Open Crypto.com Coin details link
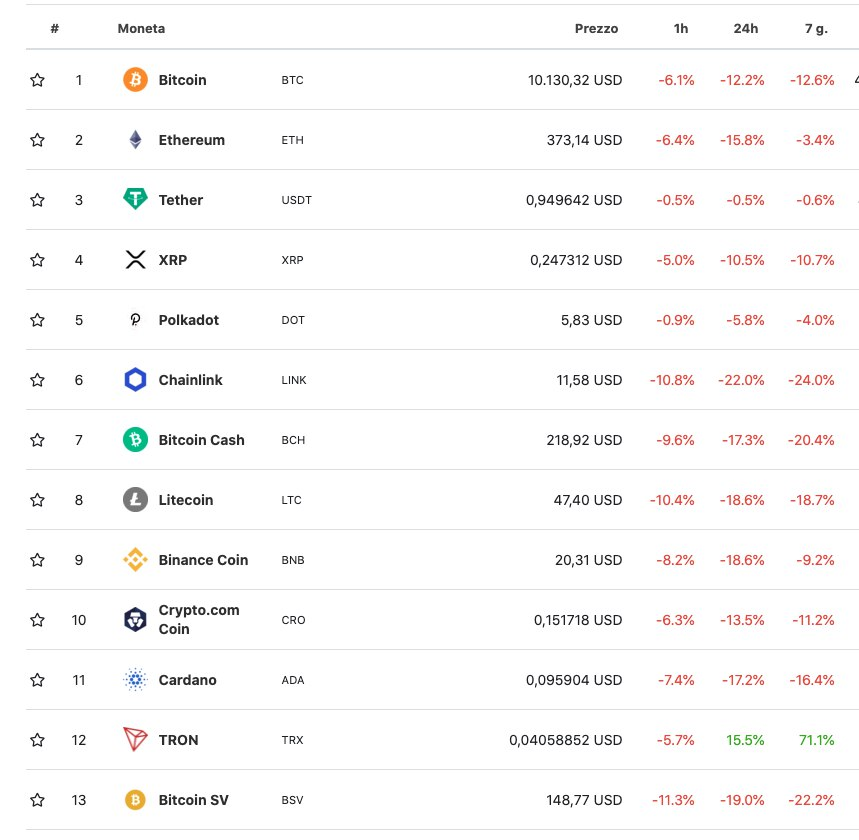859x840 pixels. pos(199,619)
